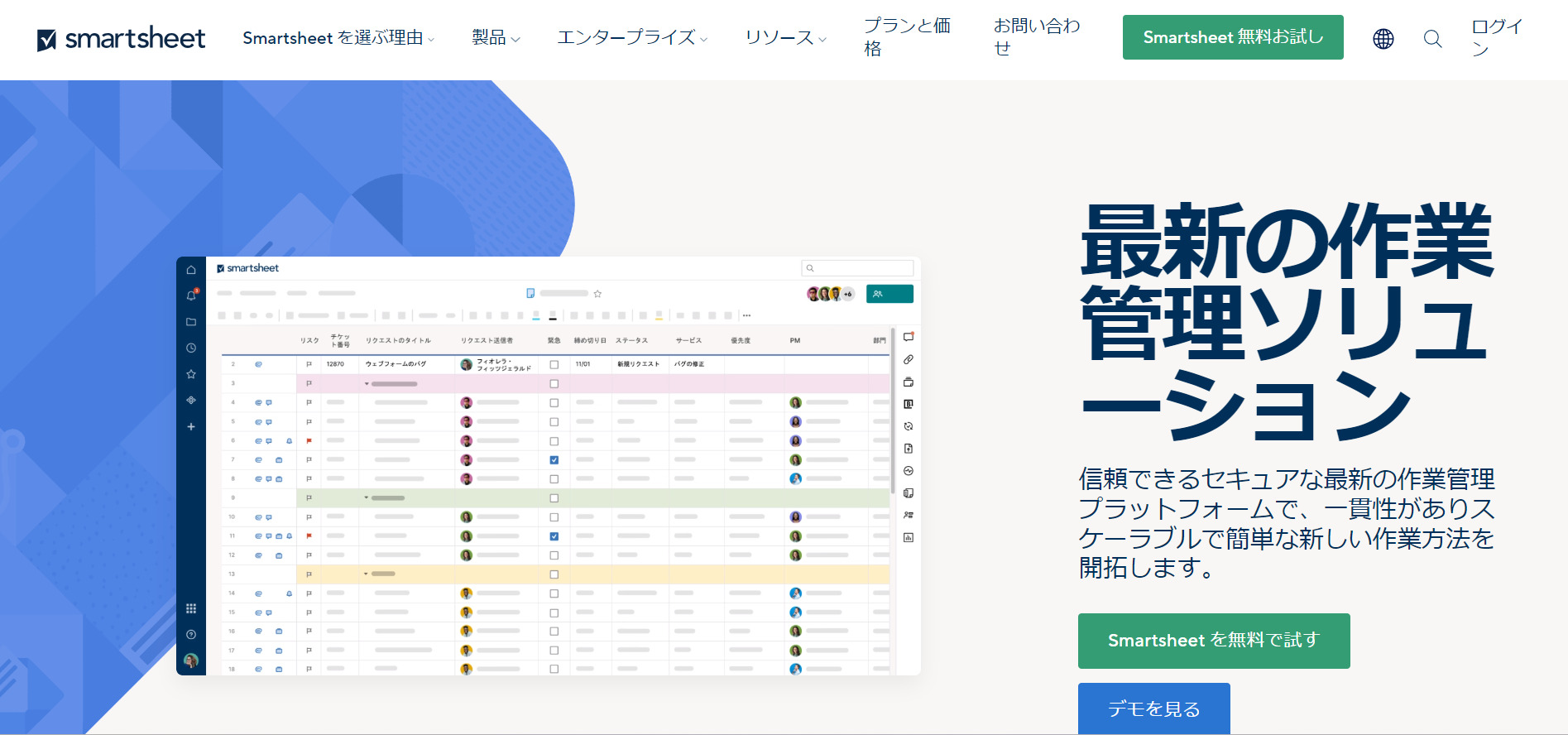Click the cyan underlined color tool in toolbar
This screenshot has height=735, width=1568.
(x=536, y=315)
